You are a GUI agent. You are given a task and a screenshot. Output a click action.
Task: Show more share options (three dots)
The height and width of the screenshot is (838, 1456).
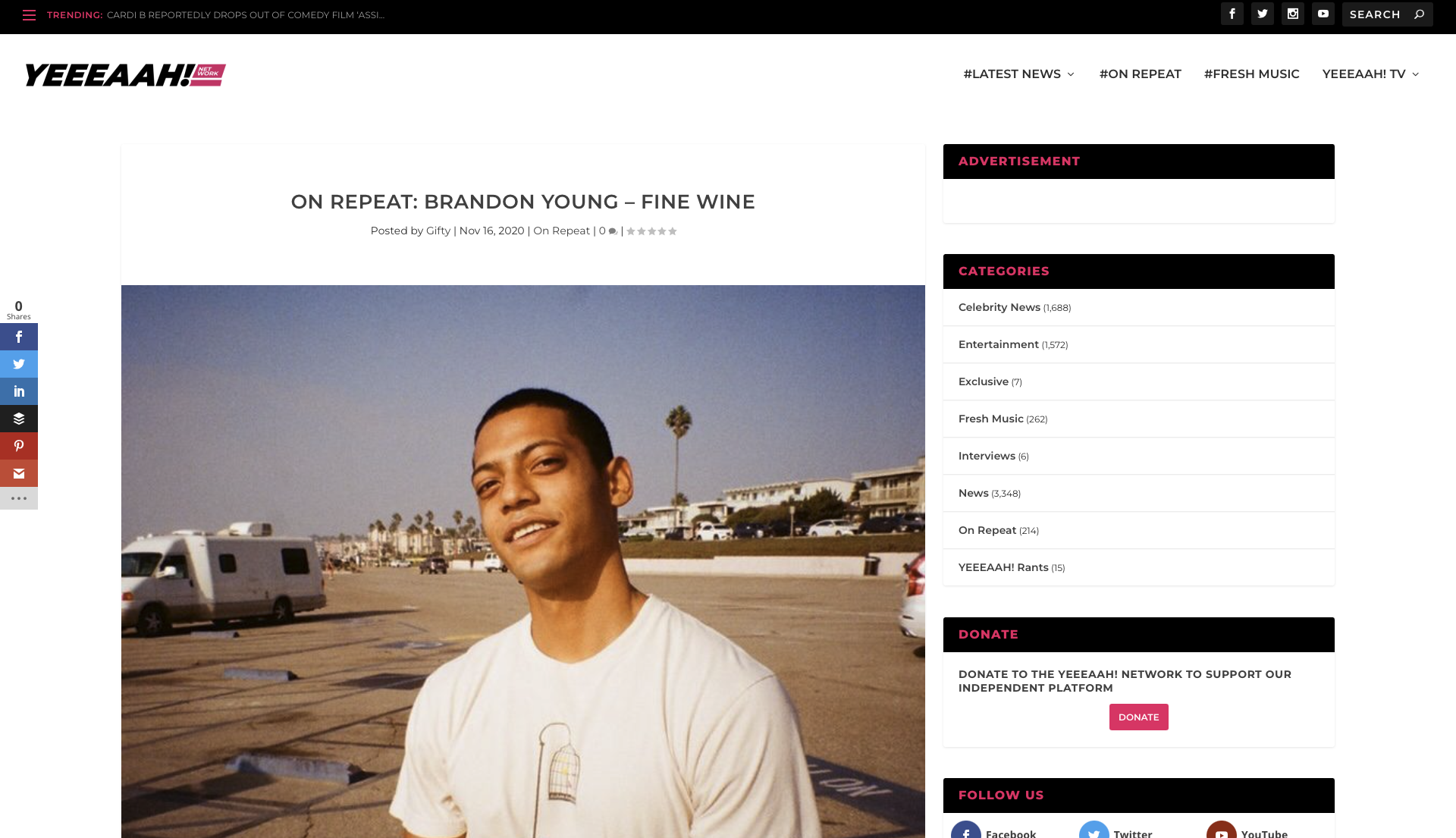pyautogui.click(x=19, y=498)
